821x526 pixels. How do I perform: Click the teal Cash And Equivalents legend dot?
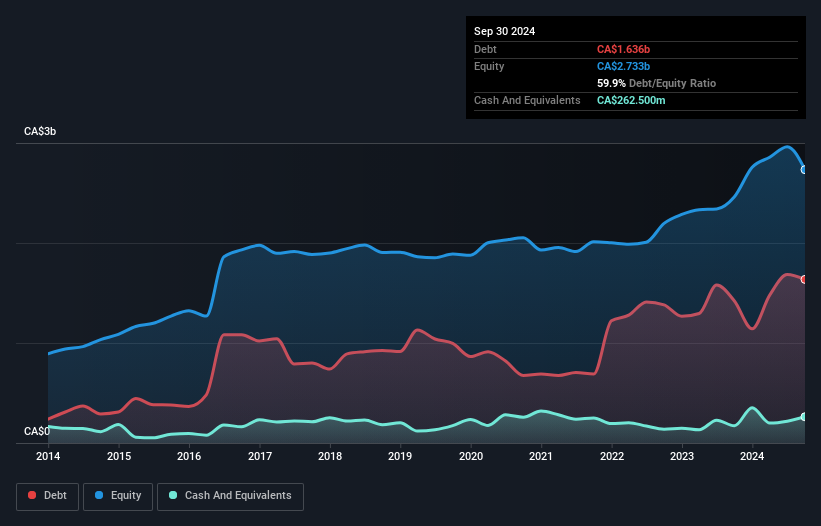pos(173,495)
